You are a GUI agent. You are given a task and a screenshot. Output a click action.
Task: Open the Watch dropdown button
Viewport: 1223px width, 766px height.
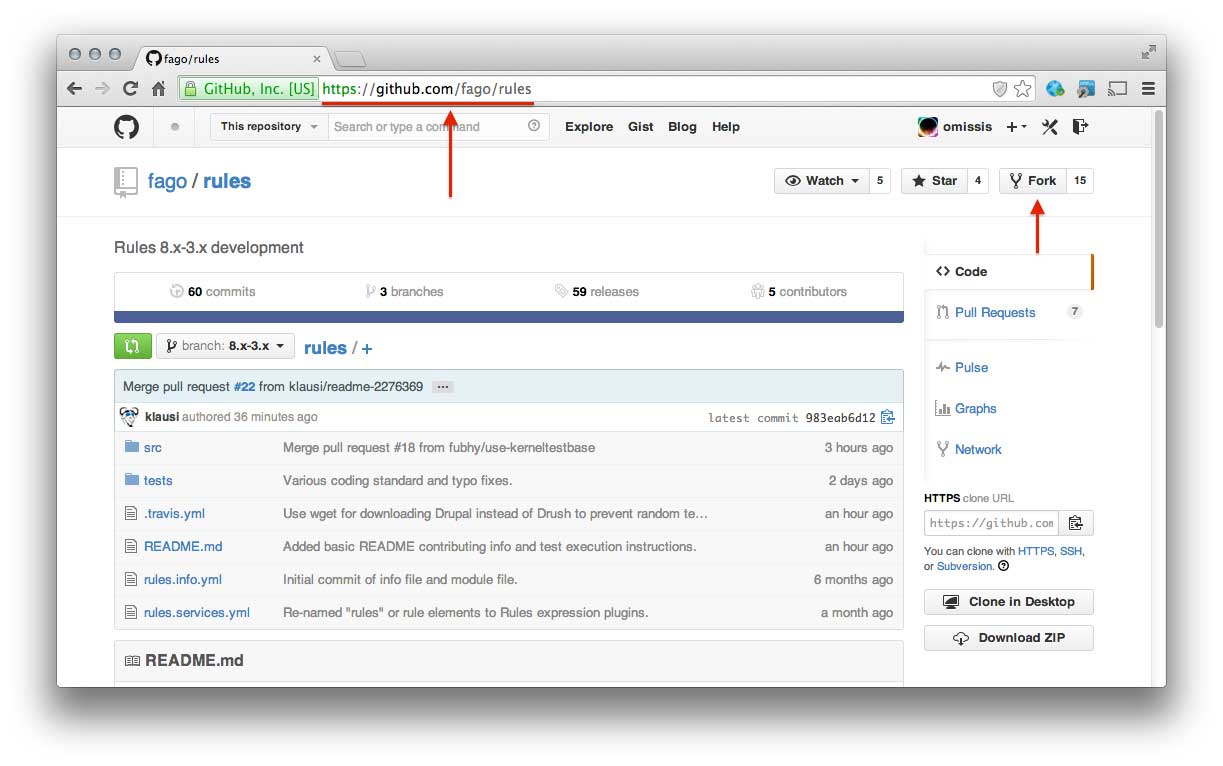pyautogui.click(x=821, y=181)
